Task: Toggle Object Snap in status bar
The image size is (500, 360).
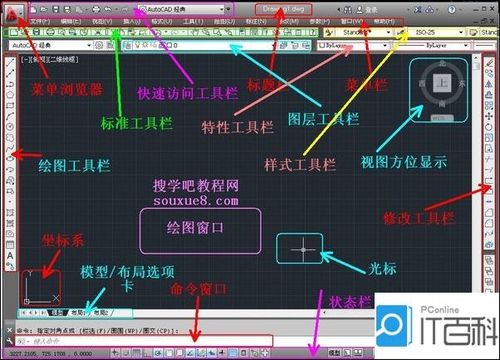Action: pos(169,353)
